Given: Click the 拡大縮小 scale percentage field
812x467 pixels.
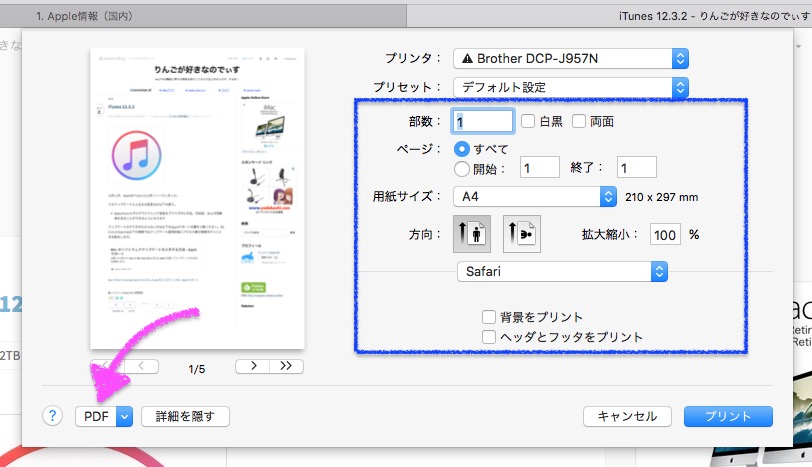Looking at the screenshot, I should (665, 235).
